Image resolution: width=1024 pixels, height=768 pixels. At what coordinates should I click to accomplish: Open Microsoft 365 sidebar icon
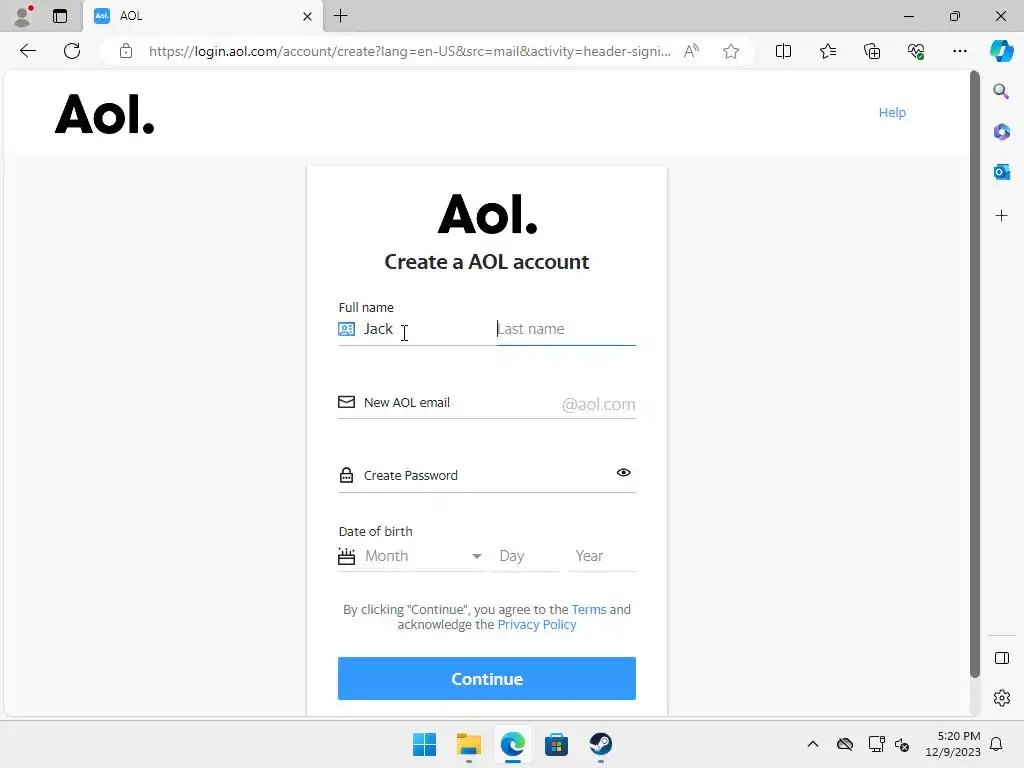click(x=1001, y=131)
